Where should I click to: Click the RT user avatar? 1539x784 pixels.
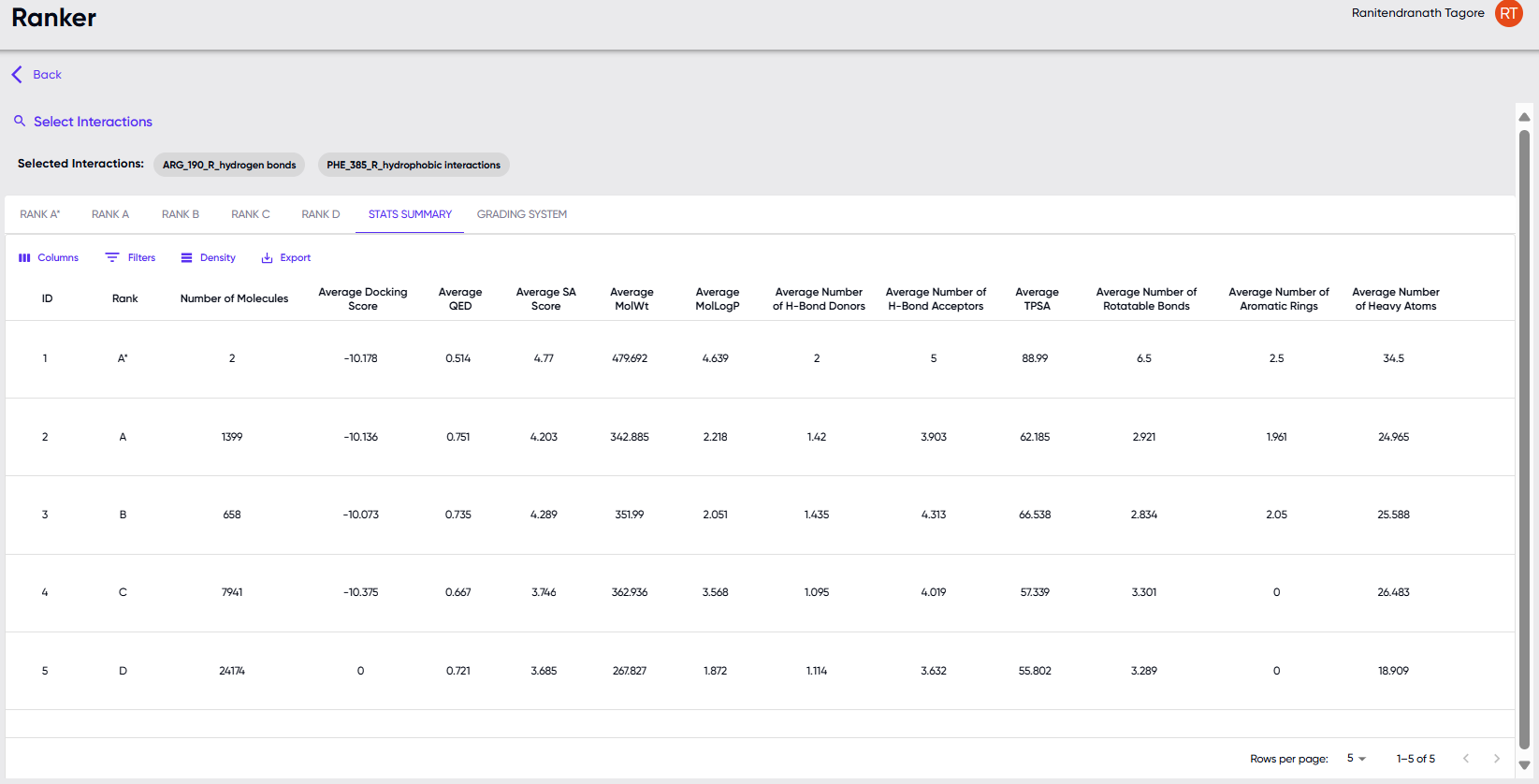[1508, 13]
